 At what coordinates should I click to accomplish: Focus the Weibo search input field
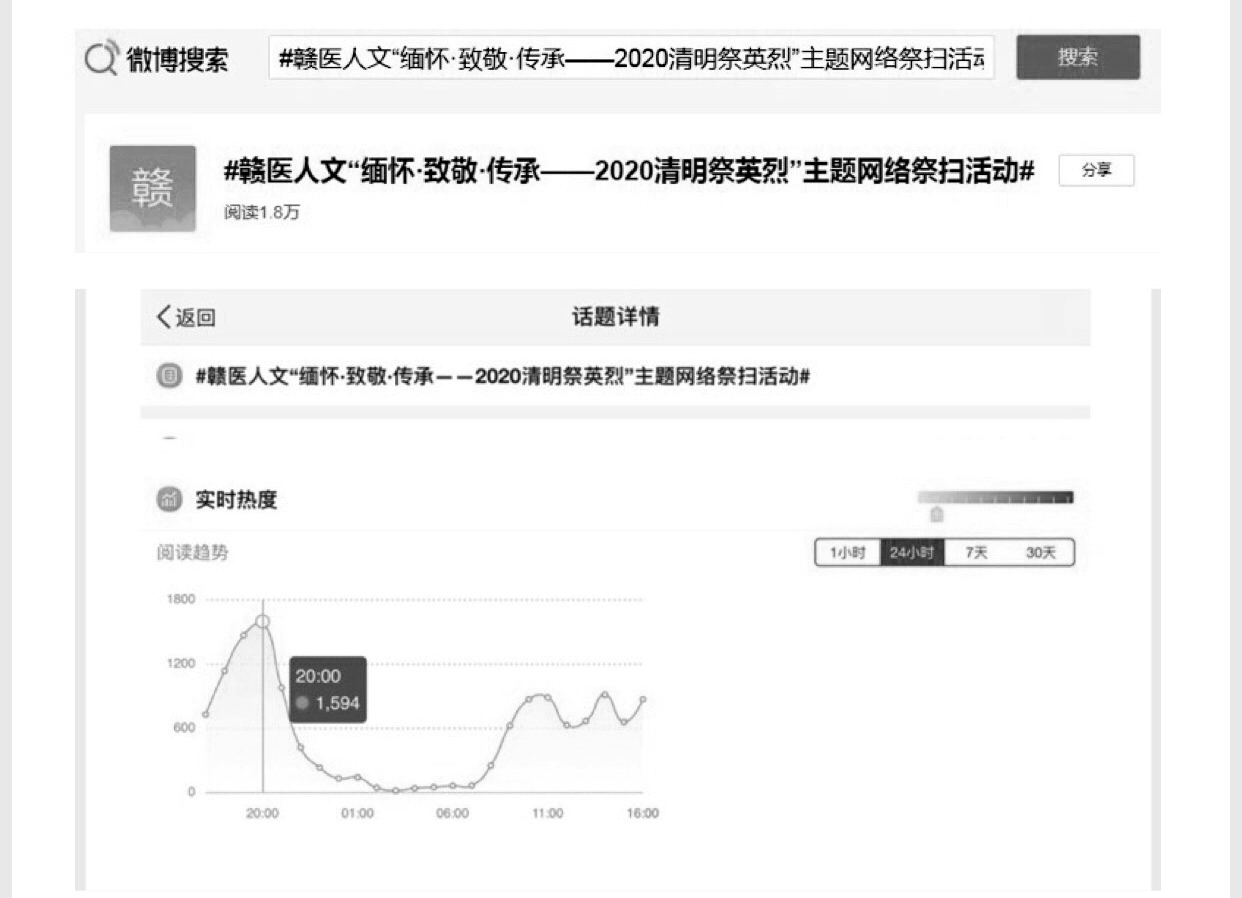pyautogui.click(x=632, y=59)
